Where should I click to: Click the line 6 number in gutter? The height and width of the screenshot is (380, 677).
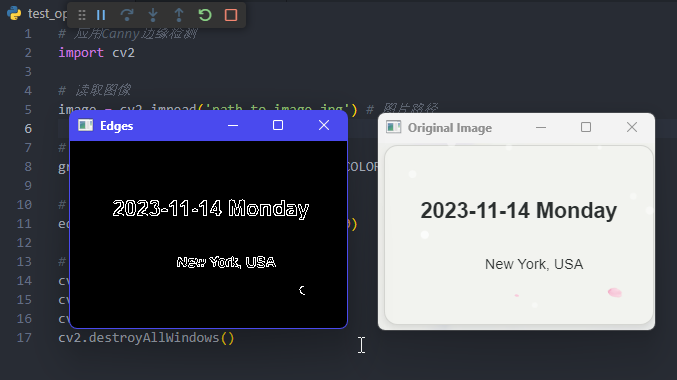[x=28, y=129]
